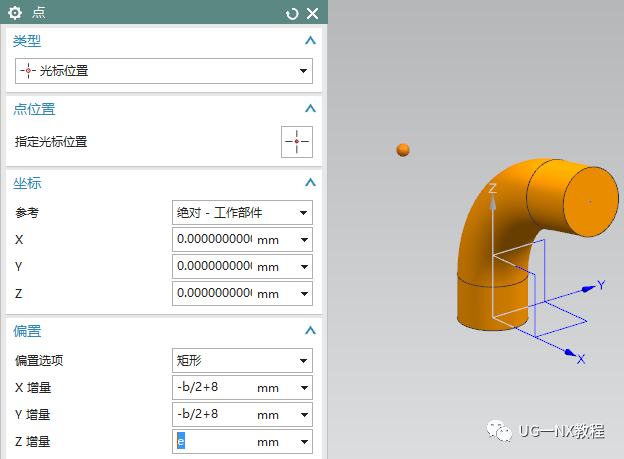Viewport: 624px width, 459px height.
Task: Click the Y coordinate input field
Action: 214,266
